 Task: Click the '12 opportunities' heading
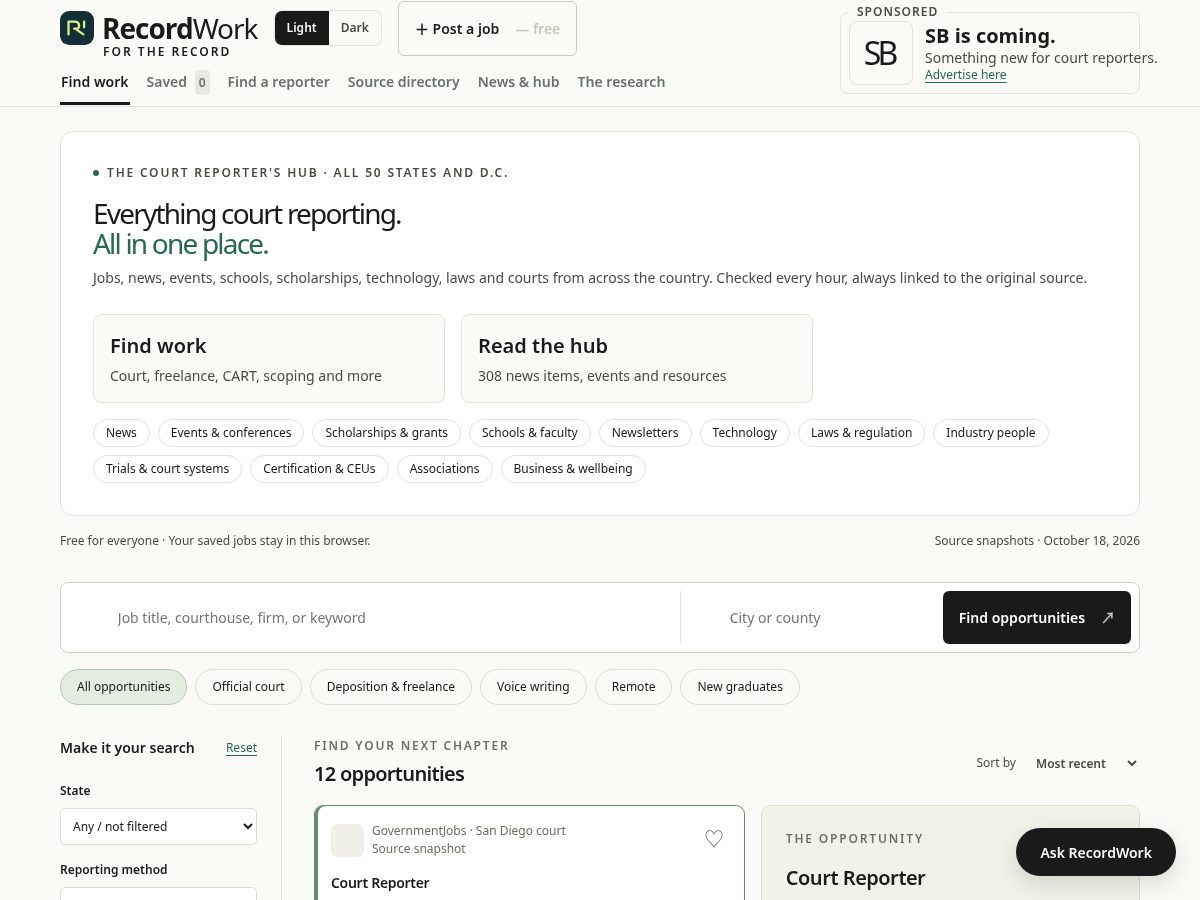pyautogui.click(x=389, y=774)
